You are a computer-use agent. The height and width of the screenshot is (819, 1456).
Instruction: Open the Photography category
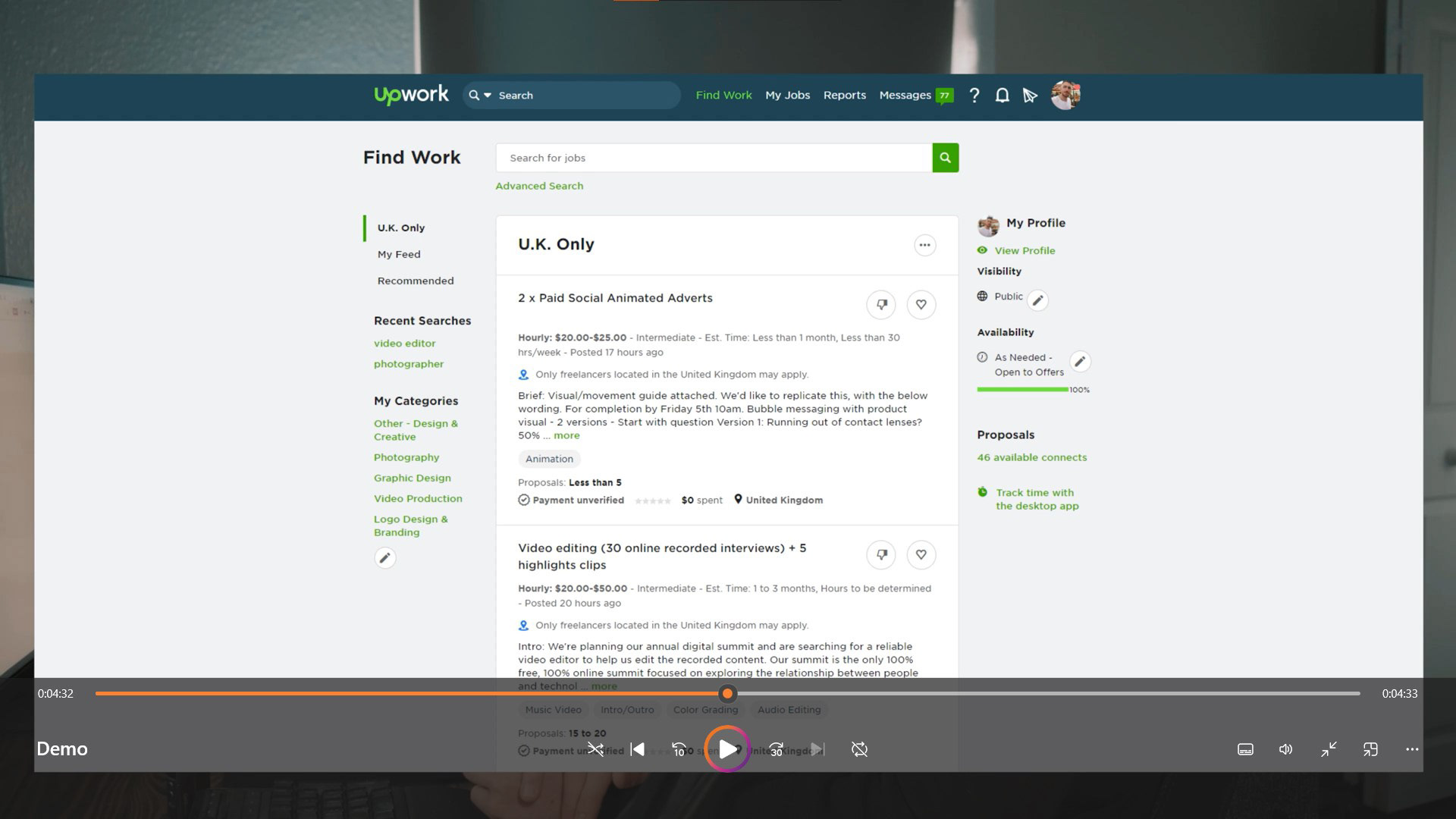[406, 457]
